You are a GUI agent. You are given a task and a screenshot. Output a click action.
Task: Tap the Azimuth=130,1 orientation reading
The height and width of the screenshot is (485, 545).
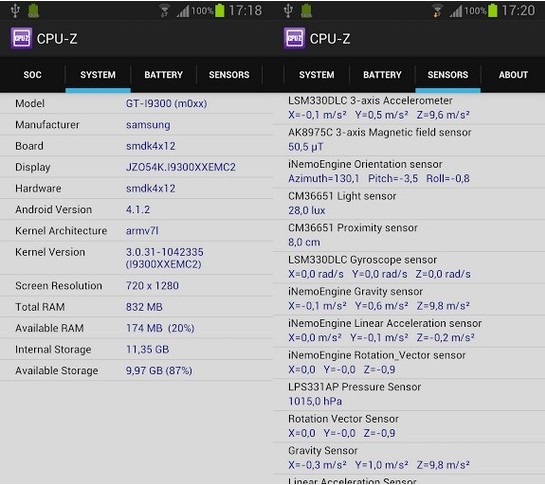[323, 179]
